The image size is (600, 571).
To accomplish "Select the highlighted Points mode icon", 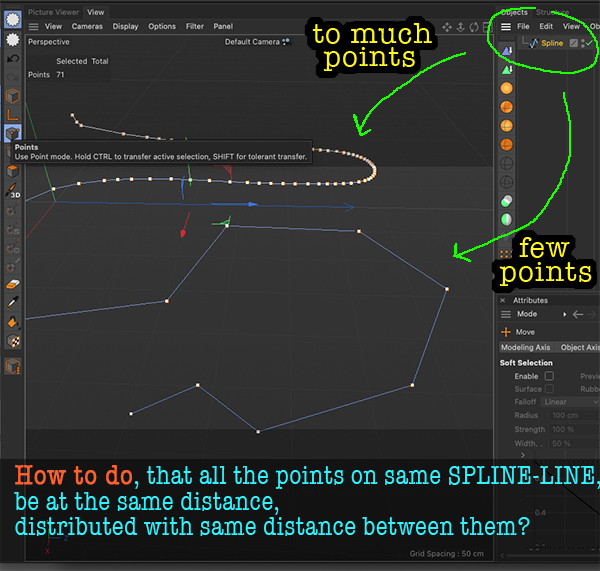I will pos(13,133).
